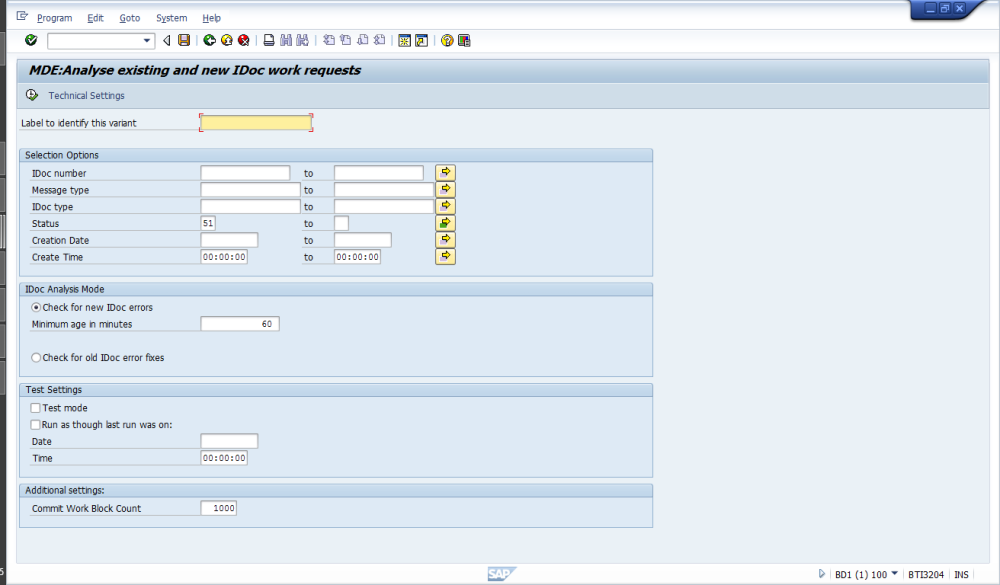Click the BTI3204 server name in status bar
Image resolution: width=1000 pixels, height=585 pixels.
[x=926, y=574]
